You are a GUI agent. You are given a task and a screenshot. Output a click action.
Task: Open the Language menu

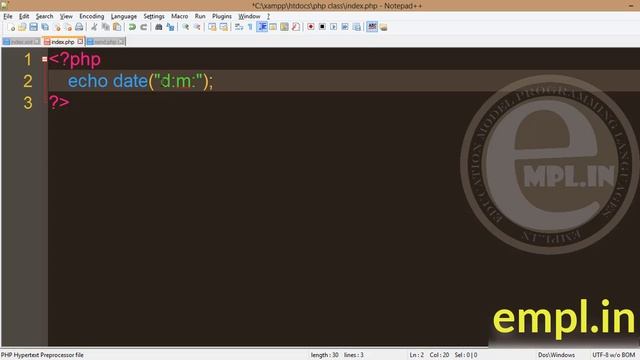pyautogui.click(x=124, y=16)
